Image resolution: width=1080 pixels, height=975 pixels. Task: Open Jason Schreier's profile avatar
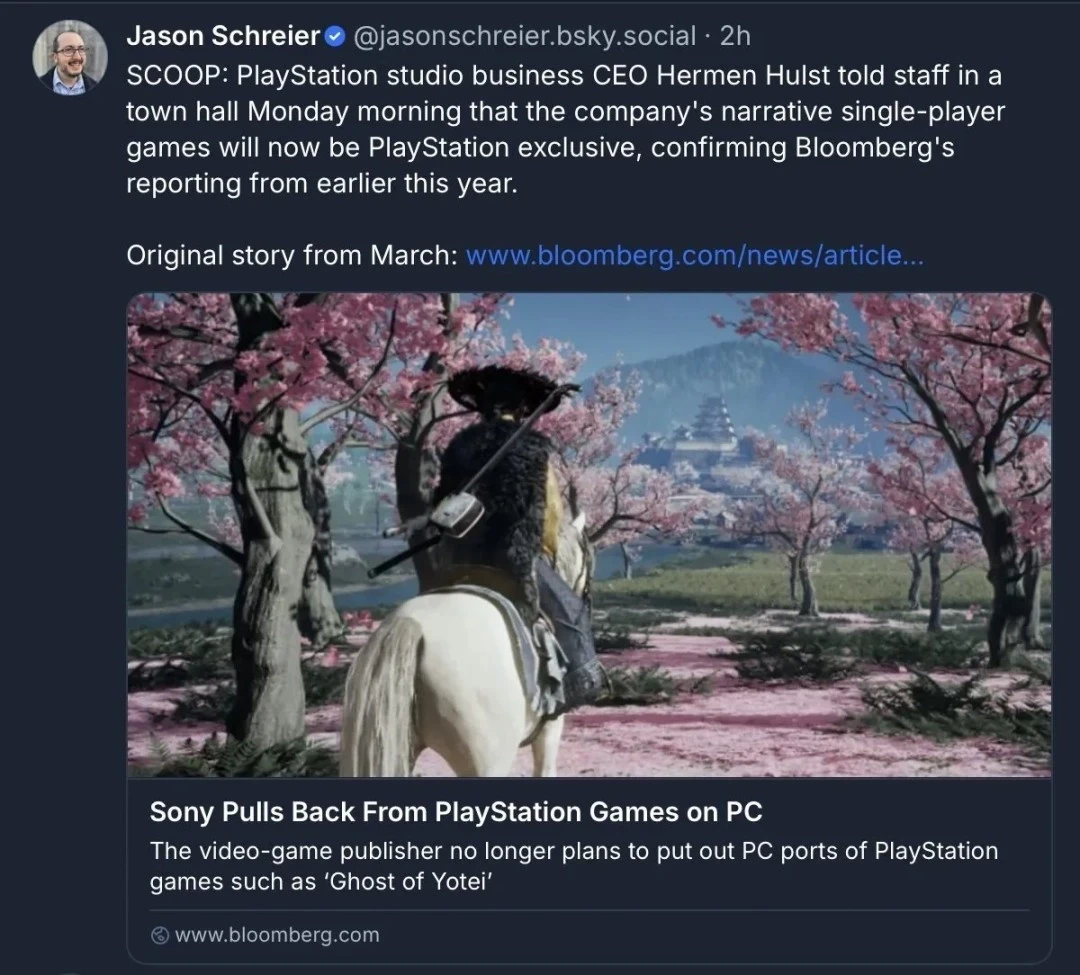coord(70,57)
